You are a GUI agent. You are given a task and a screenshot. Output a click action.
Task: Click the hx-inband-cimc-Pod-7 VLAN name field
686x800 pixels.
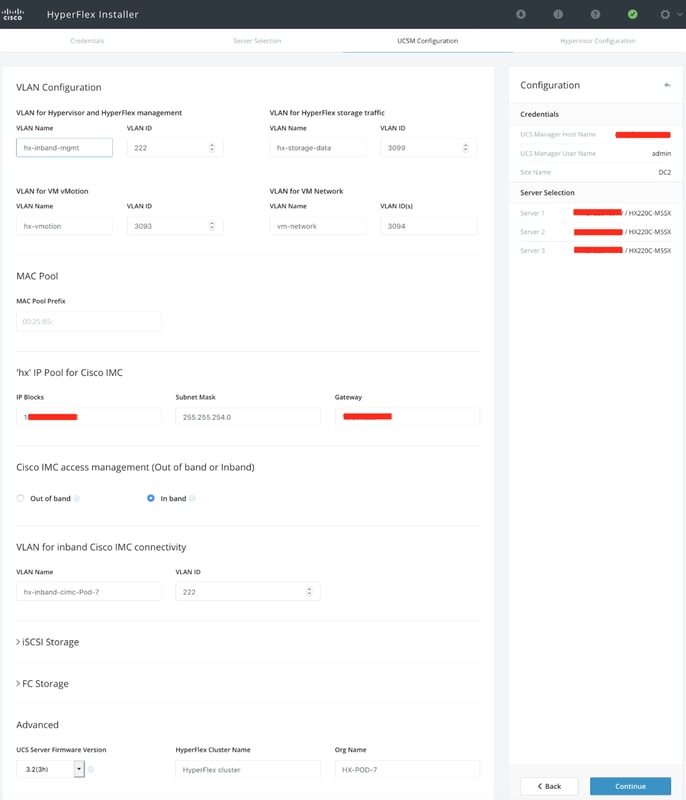89,592
